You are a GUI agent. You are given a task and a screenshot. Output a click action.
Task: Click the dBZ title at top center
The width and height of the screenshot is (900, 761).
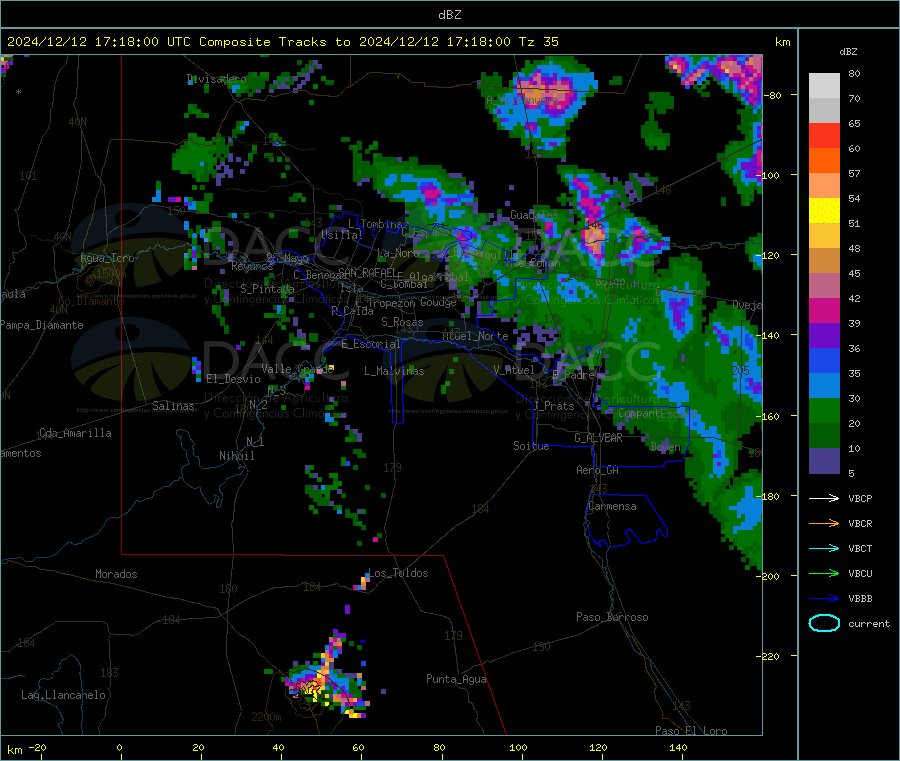(449, 15)
